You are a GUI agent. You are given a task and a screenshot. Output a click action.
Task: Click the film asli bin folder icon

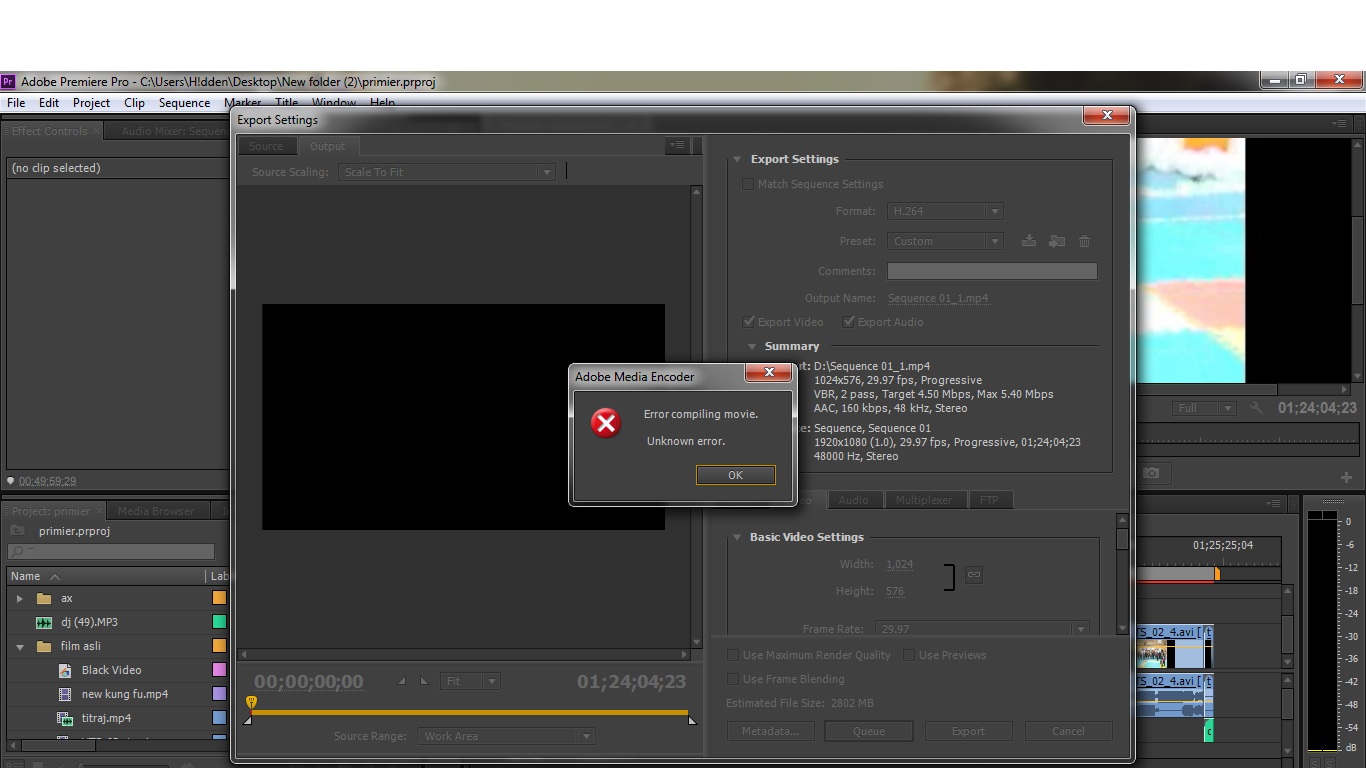tap(44, 646)
